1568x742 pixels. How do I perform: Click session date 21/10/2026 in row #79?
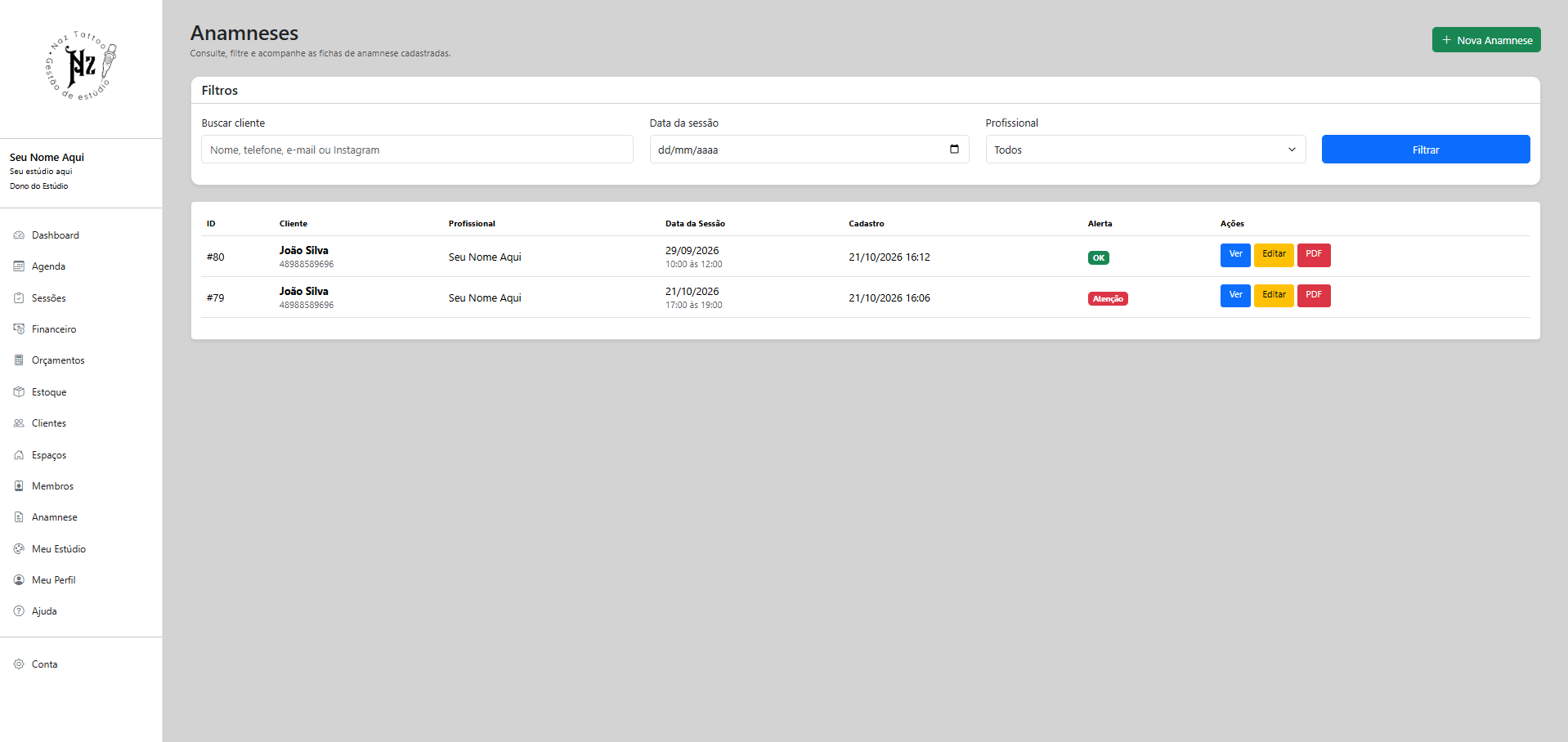692,292
